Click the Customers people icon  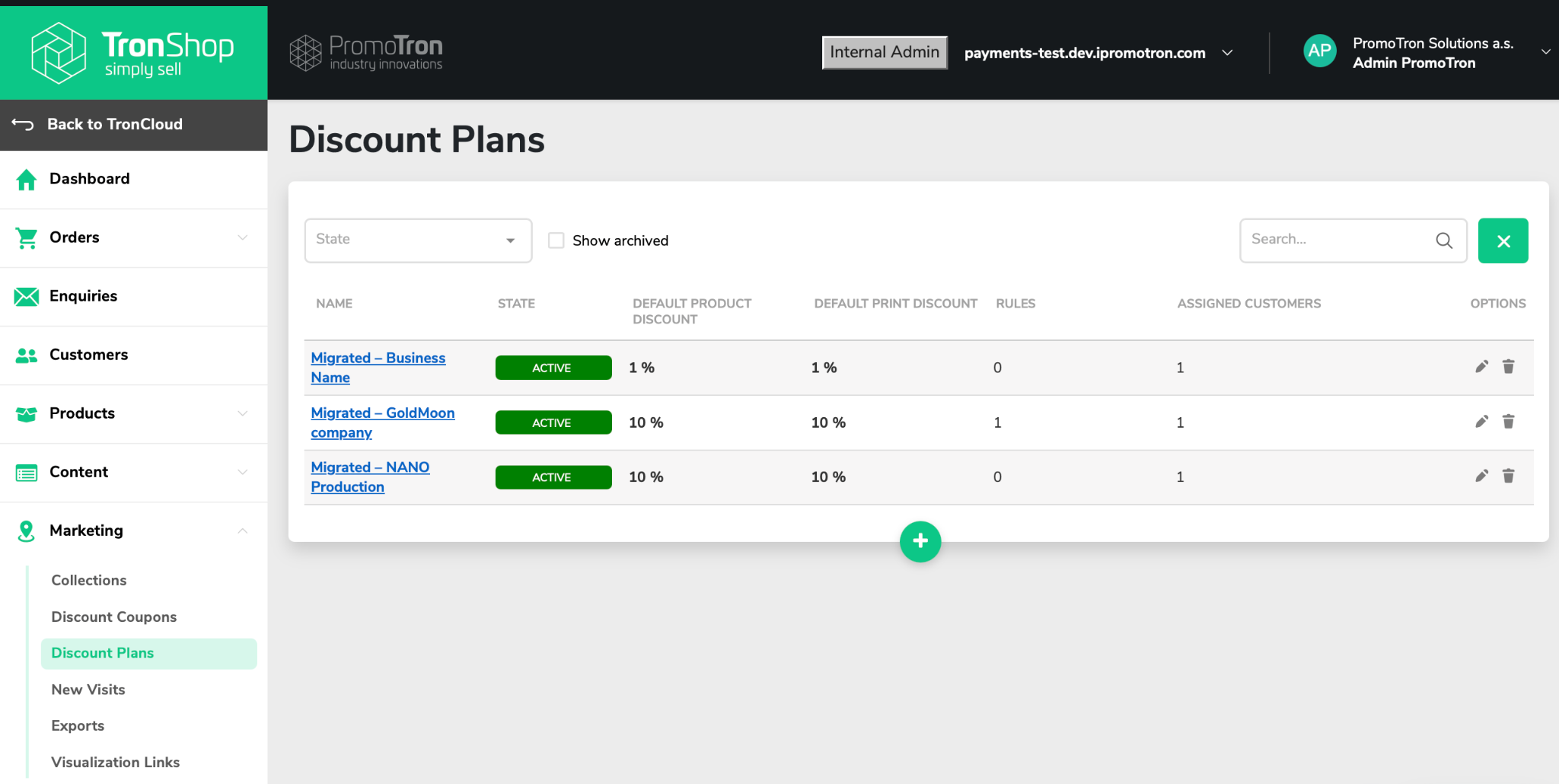click(x=27, y=355)
